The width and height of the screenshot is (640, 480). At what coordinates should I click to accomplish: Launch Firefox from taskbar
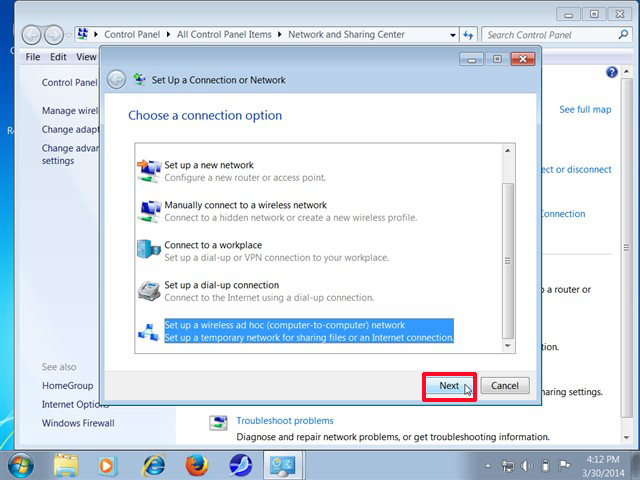point(197,465)
